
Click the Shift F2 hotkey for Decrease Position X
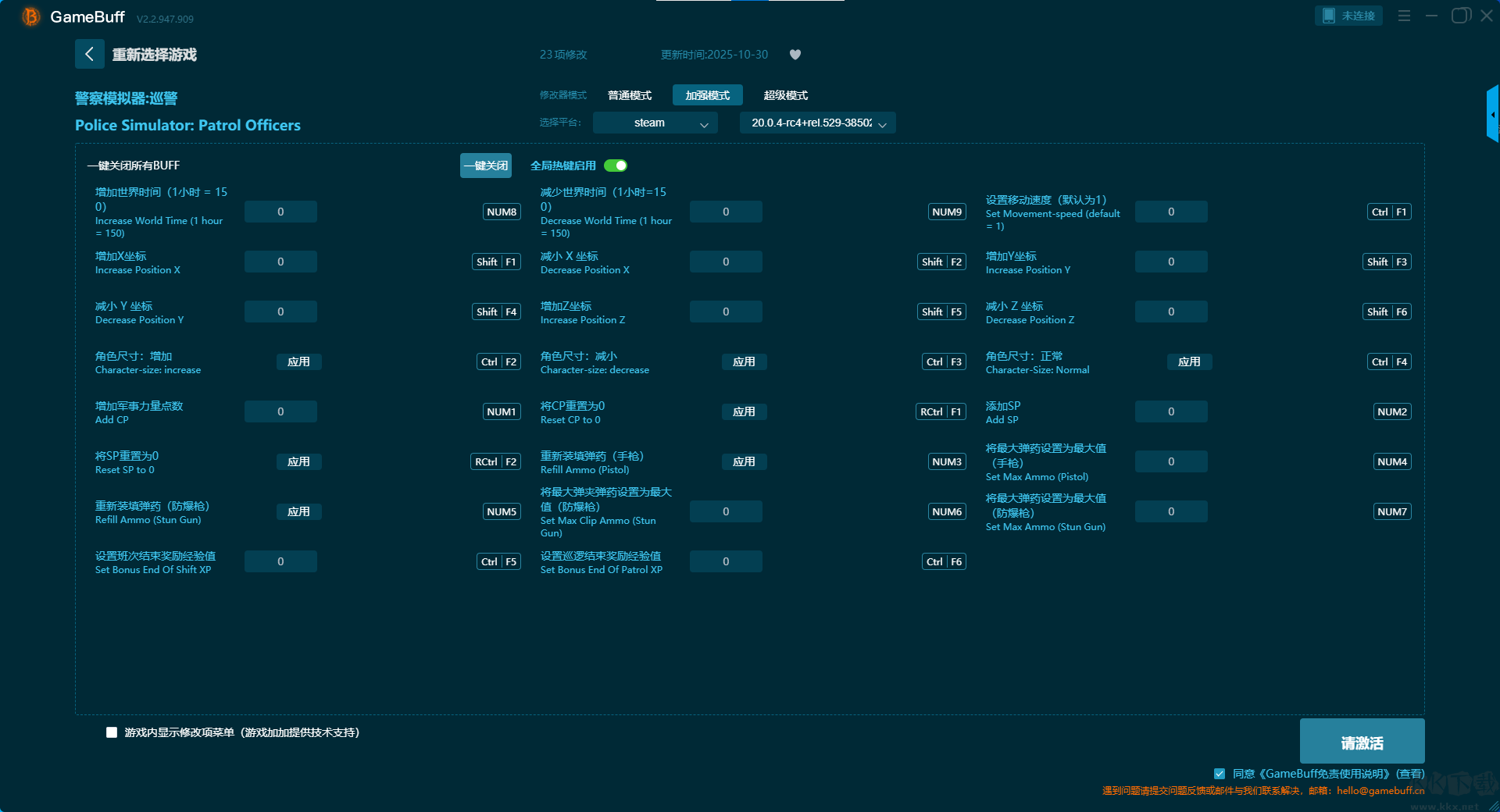pos(942,262)
